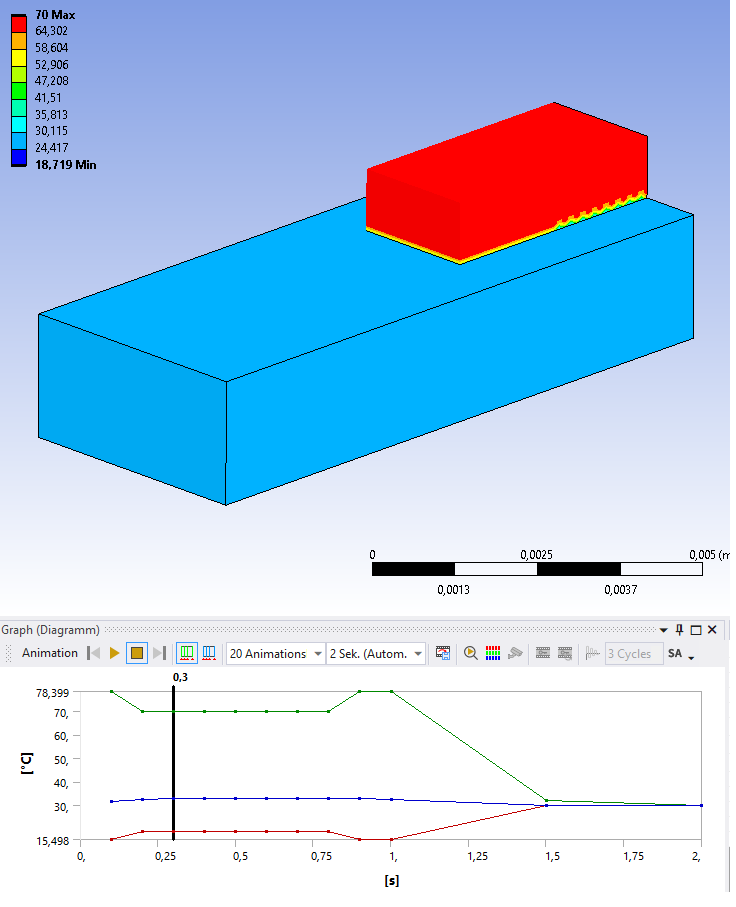This screenshot has height=907, width=736.
Task: Stop the animation with square button
Action: (137, 654)
